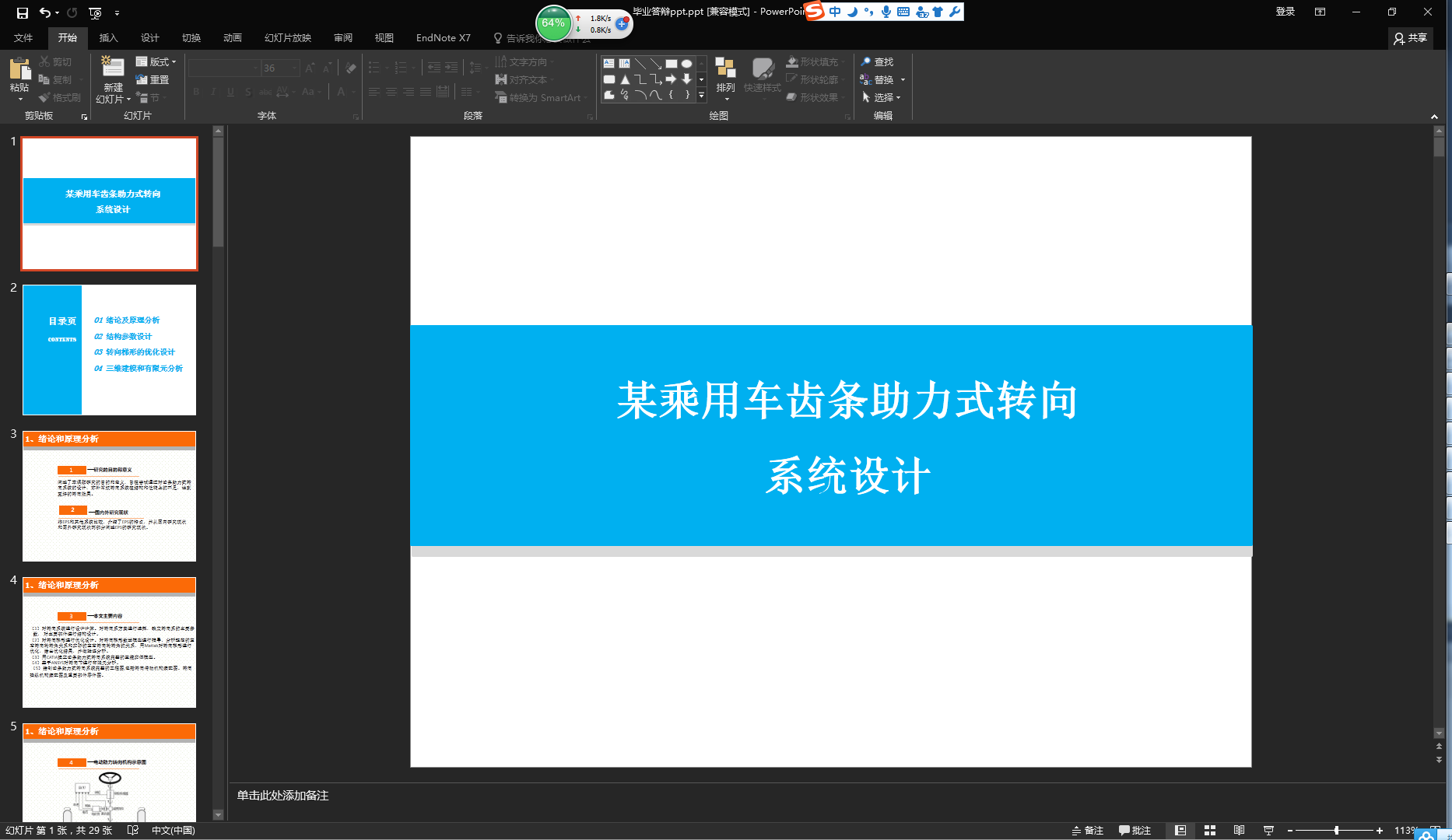Click the paste (粘贴) clipboard icon
The width and height of the screenshot is (1452, 840).
[x=19, y=69]
